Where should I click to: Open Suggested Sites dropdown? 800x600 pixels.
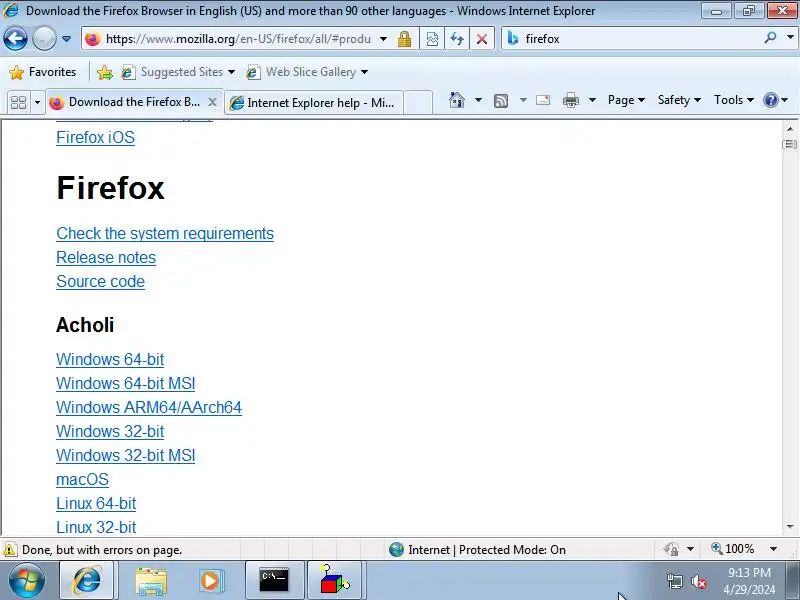point(178,72)
